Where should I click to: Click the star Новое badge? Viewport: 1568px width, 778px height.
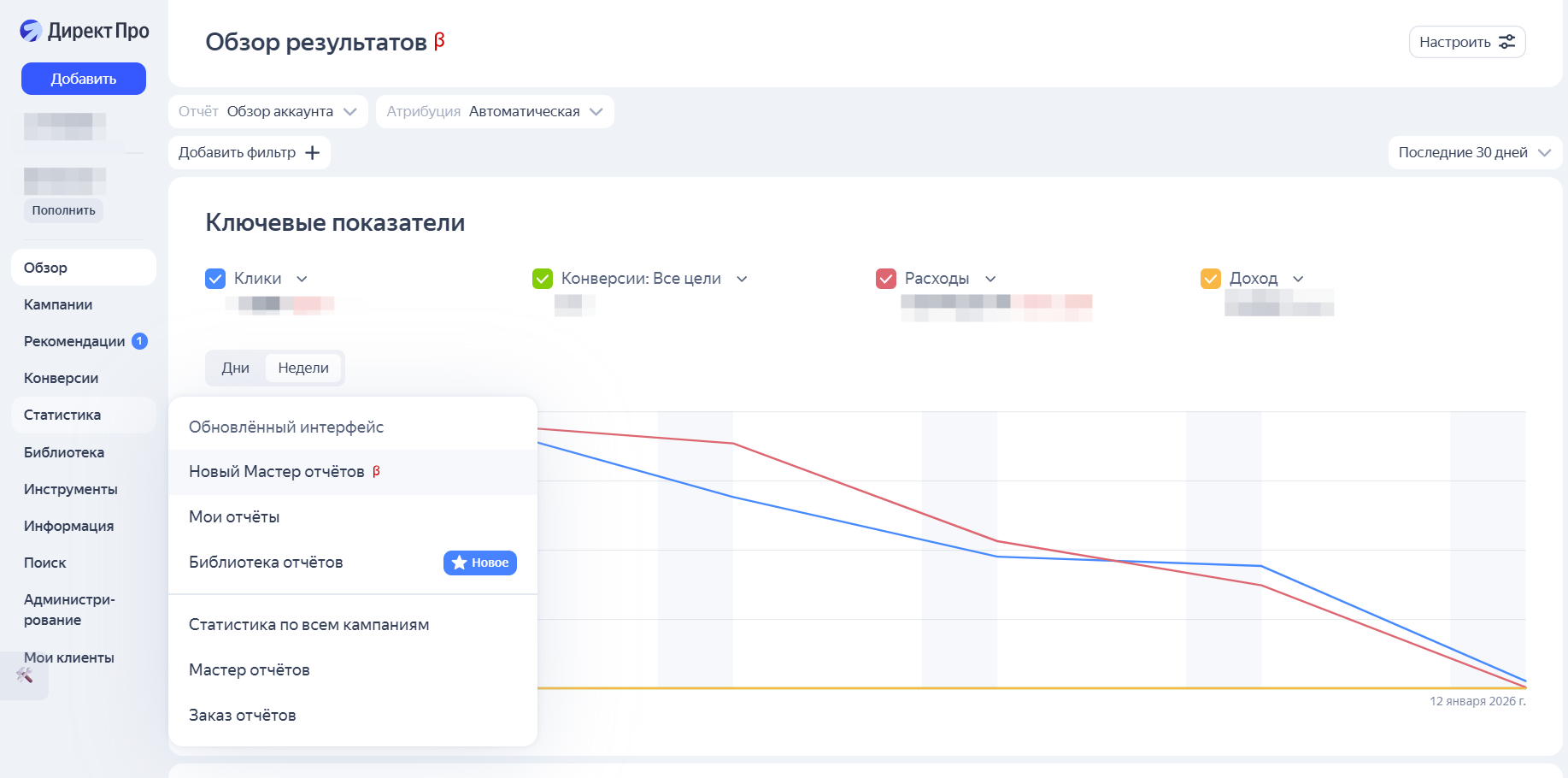479,563
